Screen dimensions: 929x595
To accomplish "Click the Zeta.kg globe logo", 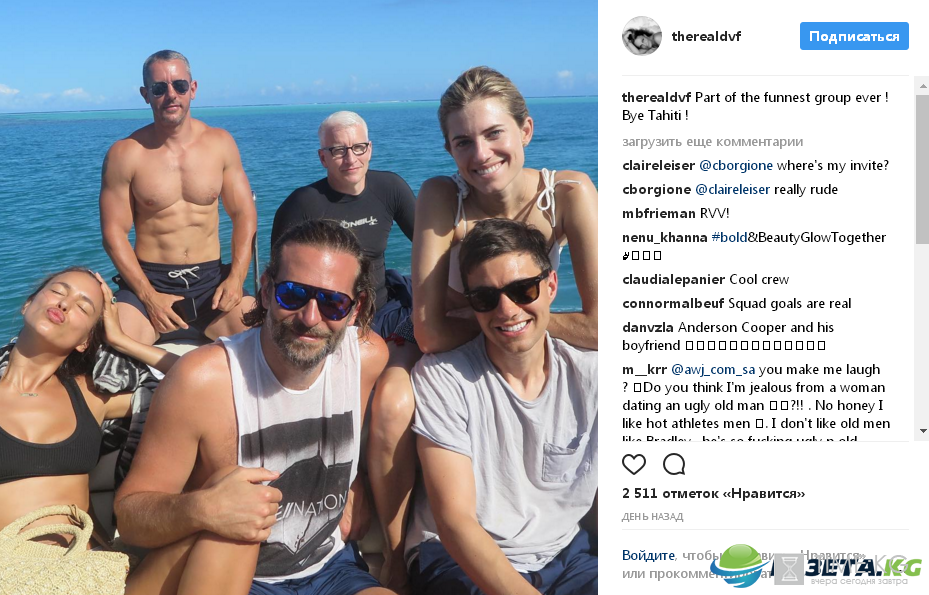I will coord(738,566).
